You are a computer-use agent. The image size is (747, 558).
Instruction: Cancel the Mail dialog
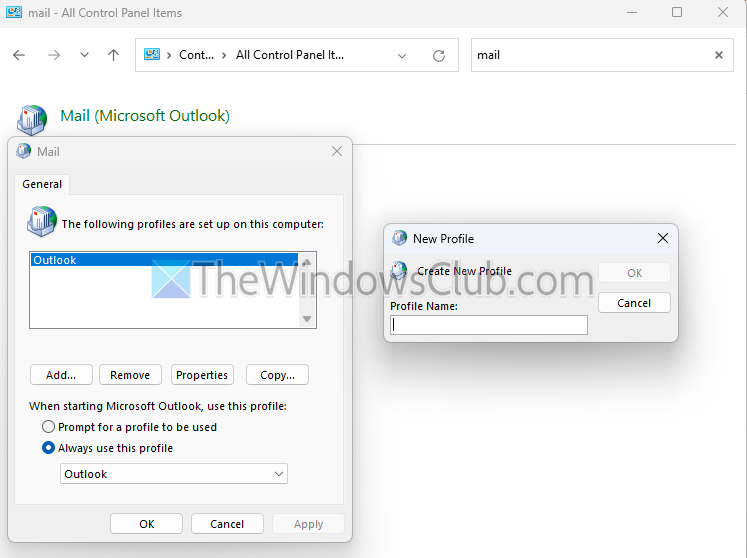tap(227, 524)
